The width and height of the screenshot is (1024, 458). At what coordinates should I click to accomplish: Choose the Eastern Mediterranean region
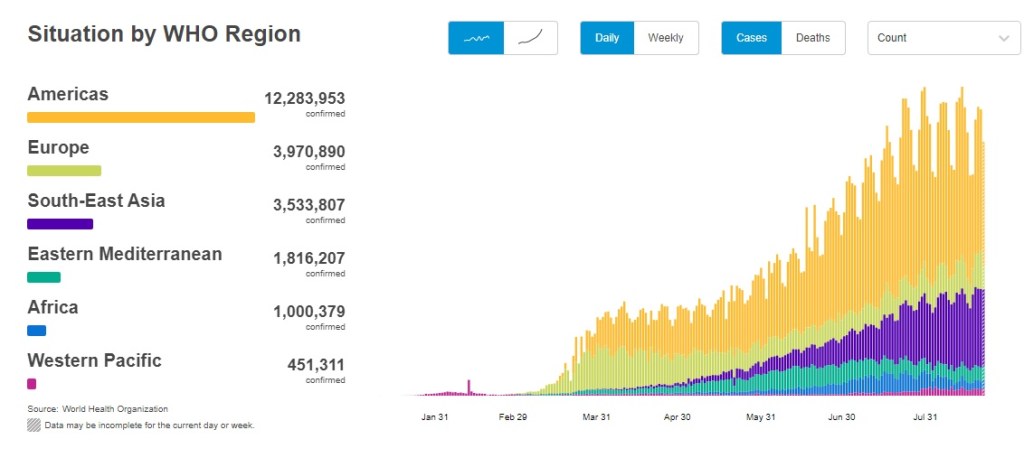[x=124, y=254]
